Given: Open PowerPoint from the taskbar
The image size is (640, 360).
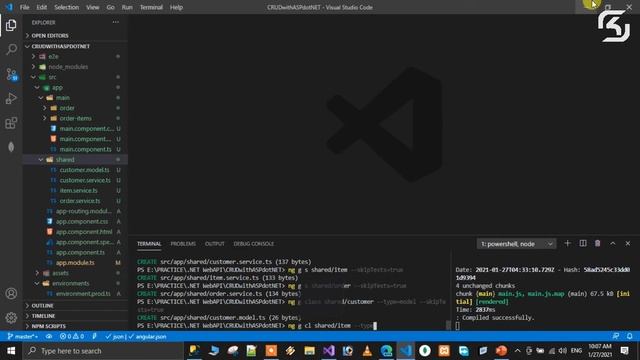Looking at the screenshot, I should [x=502, y=351].
